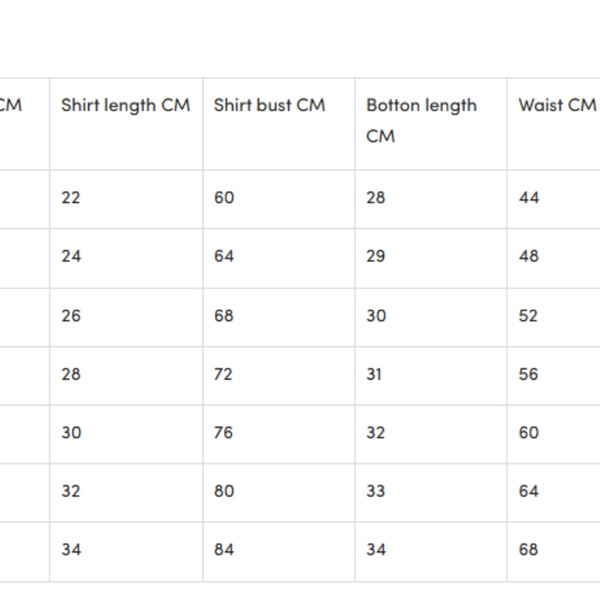This screenshot has height=600, width=600.
Task: Click the "Shirt length CM" column header
Action: pos(125,105)
